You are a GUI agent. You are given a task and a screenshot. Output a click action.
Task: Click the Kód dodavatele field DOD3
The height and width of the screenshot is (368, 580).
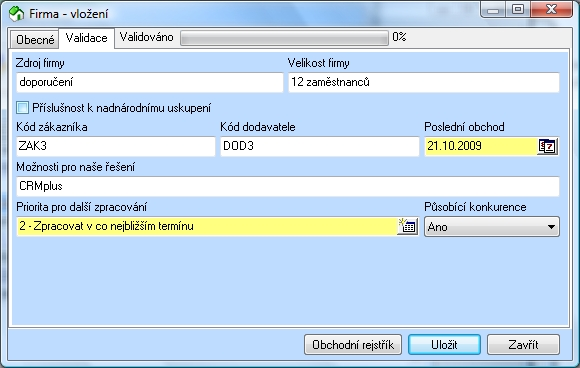(320, 146)
